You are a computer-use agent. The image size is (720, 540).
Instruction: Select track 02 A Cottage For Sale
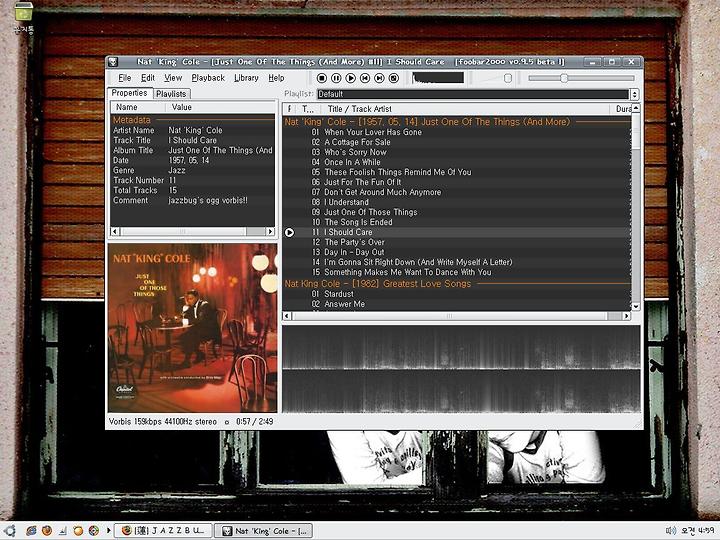pyautogui.click(x=457, y=142)
